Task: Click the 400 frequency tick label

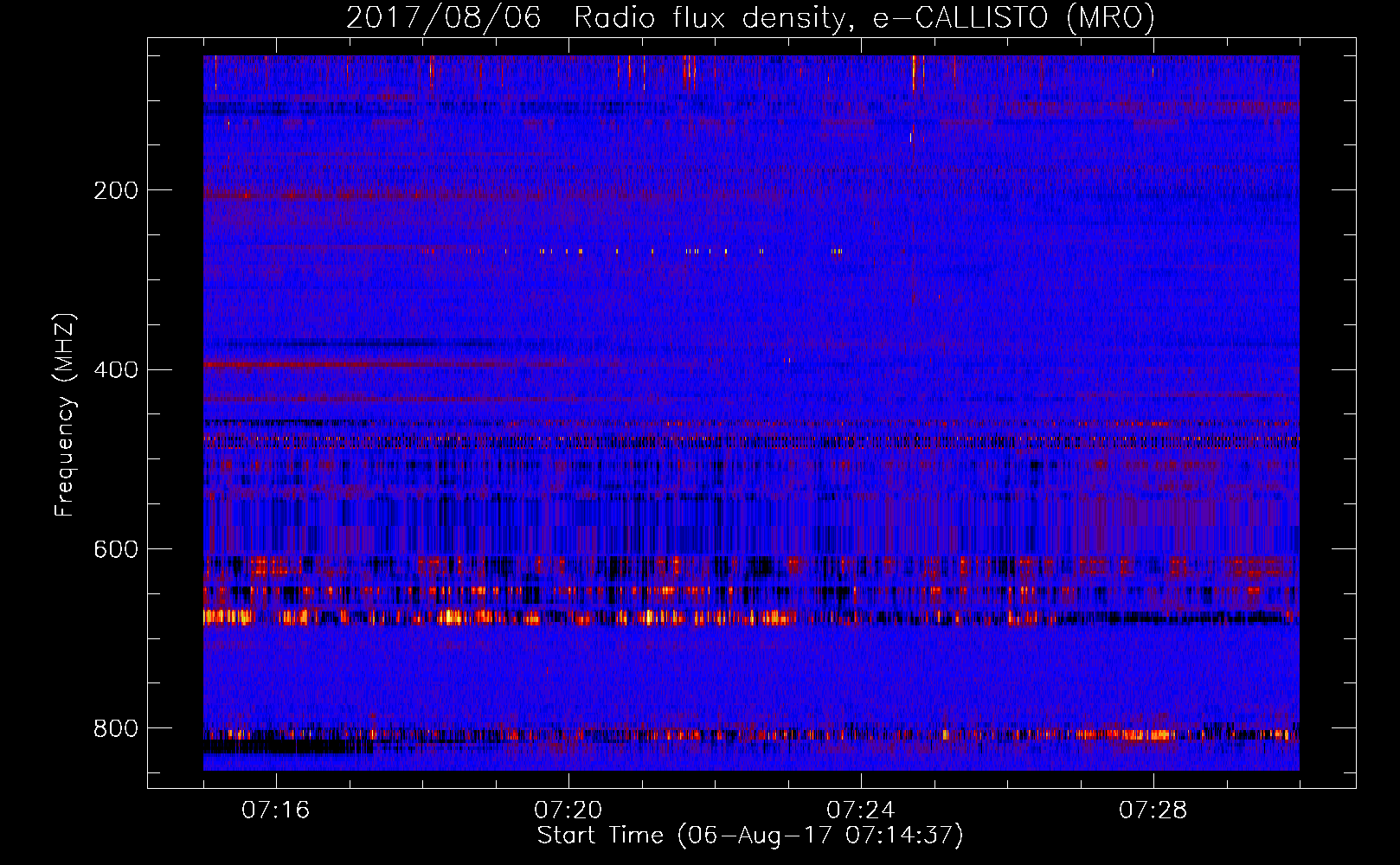Action: pyautogui.click(x=116, y=370)
